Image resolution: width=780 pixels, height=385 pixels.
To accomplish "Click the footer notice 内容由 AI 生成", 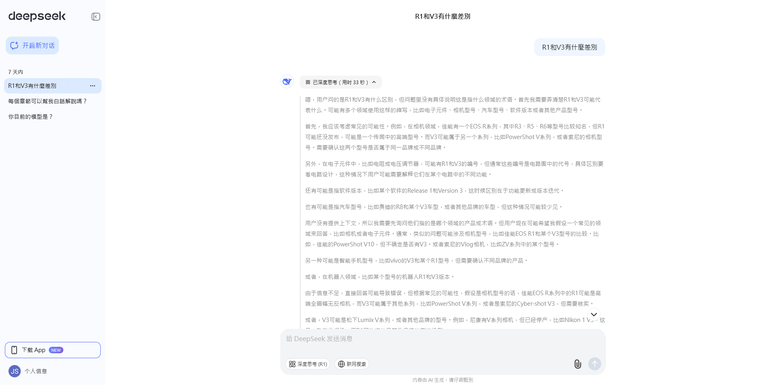I will [x=443, y=380].
